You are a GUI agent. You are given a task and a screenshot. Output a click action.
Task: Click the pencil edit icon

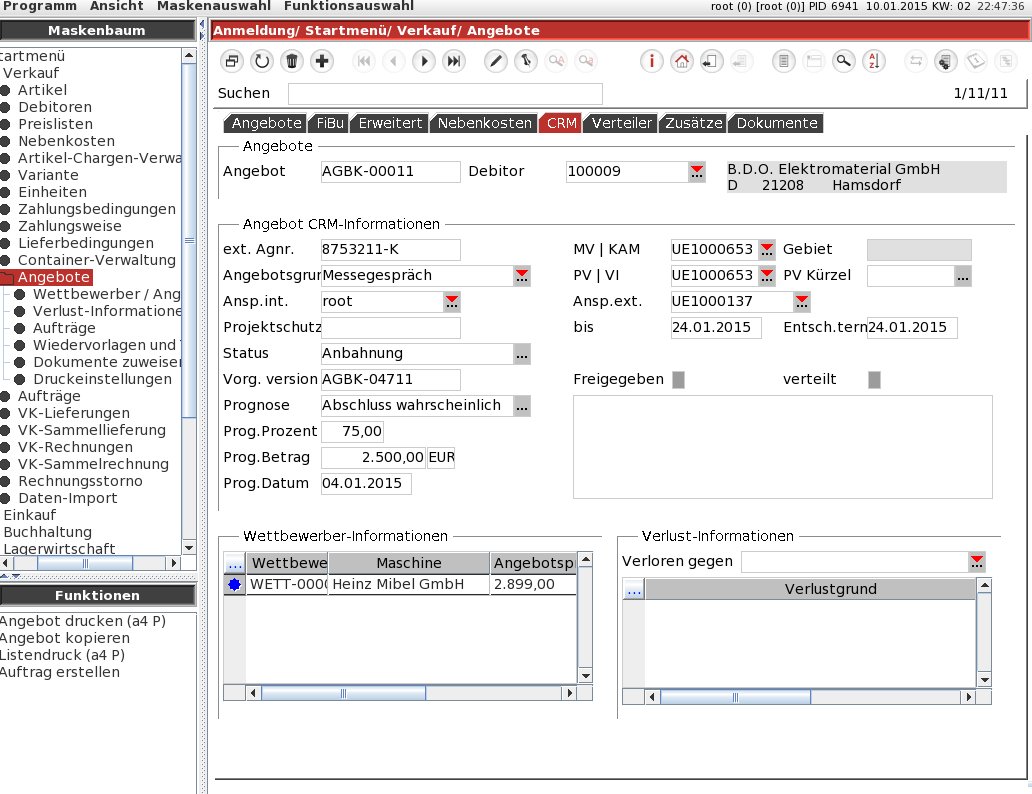pos(495,61)
